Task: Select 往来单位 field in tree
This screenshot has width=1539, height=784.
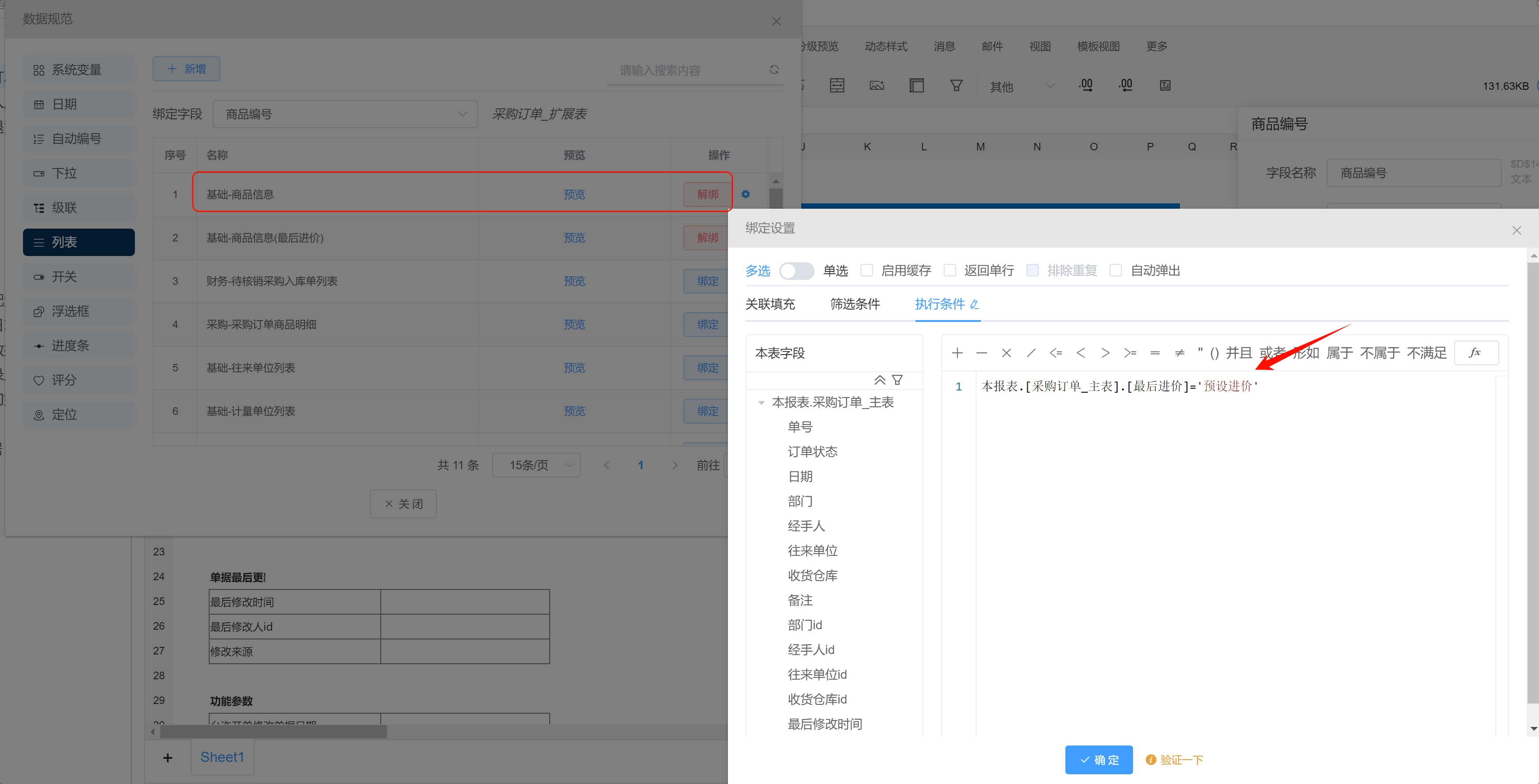Action: pos(812,551)
